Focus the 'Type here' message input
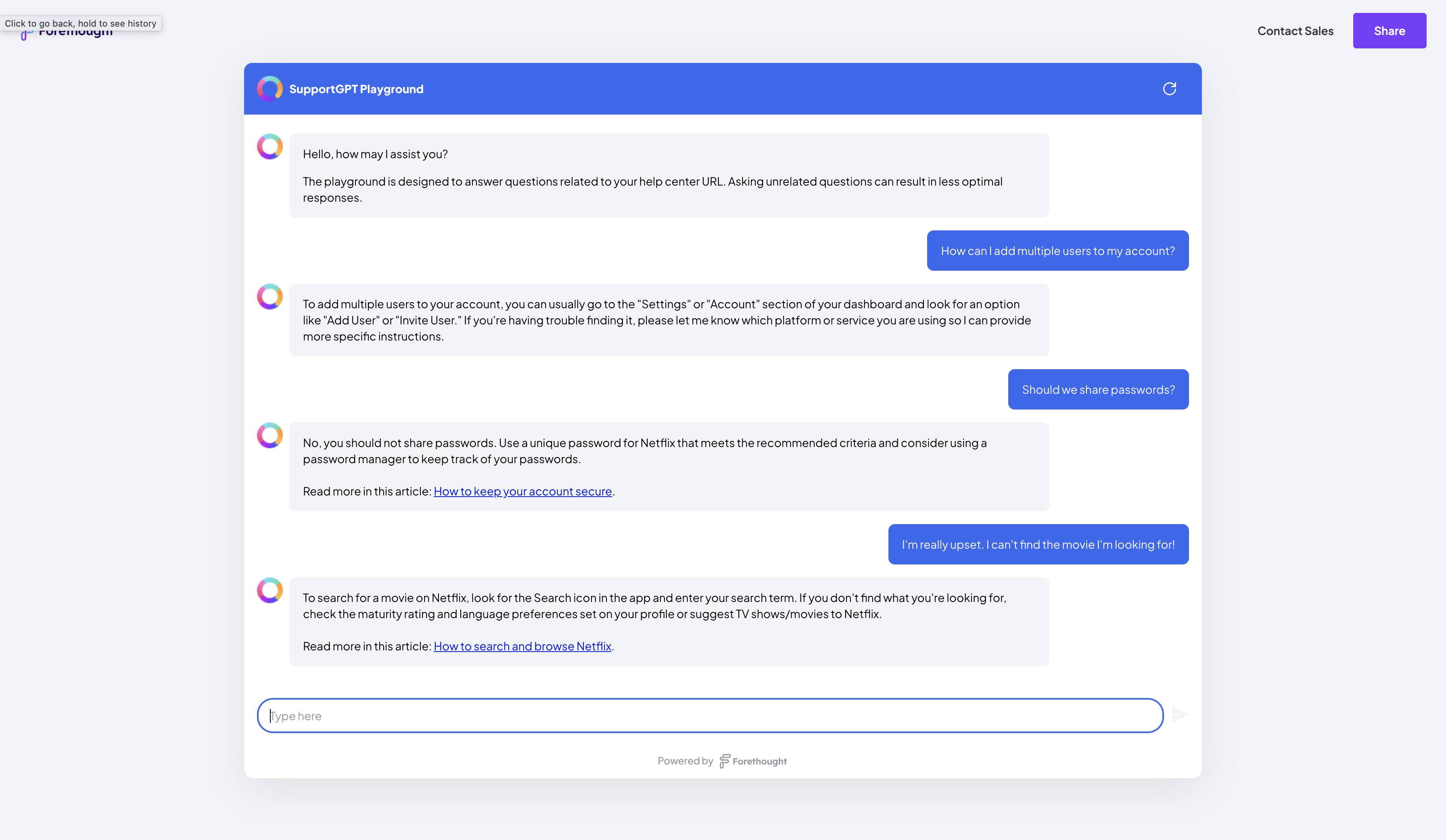This screenshot has height=840, width=1446. point(710,715)
